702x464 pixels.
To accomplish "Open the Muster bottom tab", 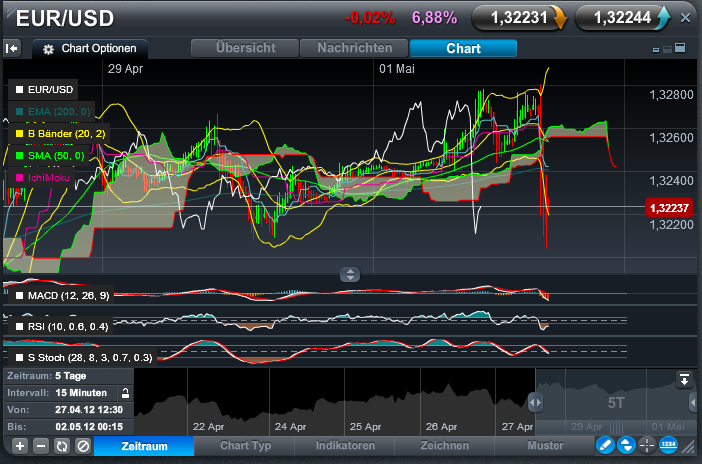I will coord(545,446).
